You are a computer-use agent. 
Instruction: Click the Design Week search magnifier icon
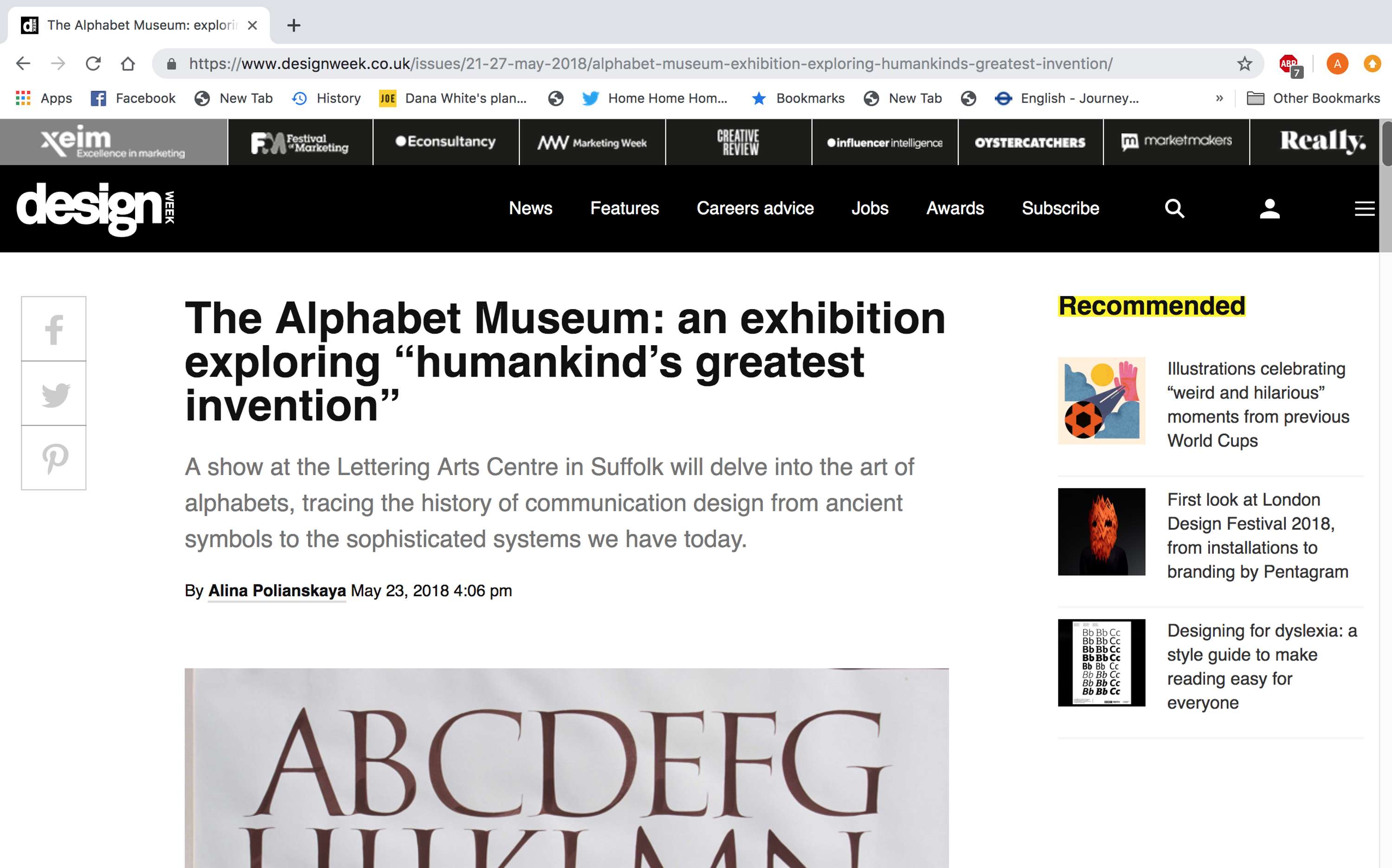(1174, 208)
